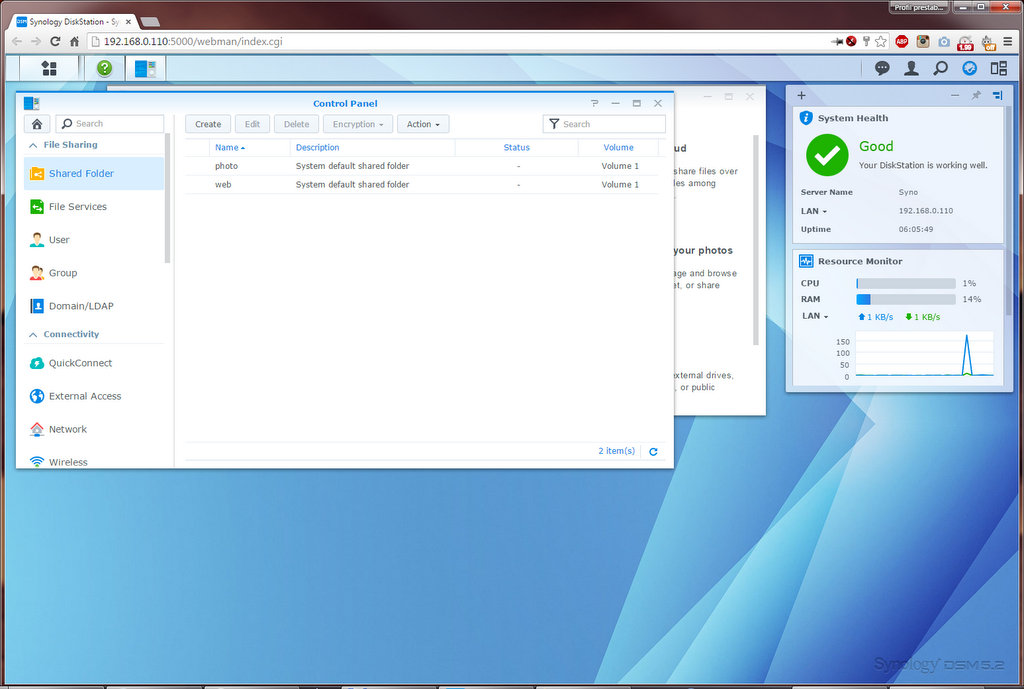
Task: Go to Control Panel home
Action: click(x=37, y=123)
